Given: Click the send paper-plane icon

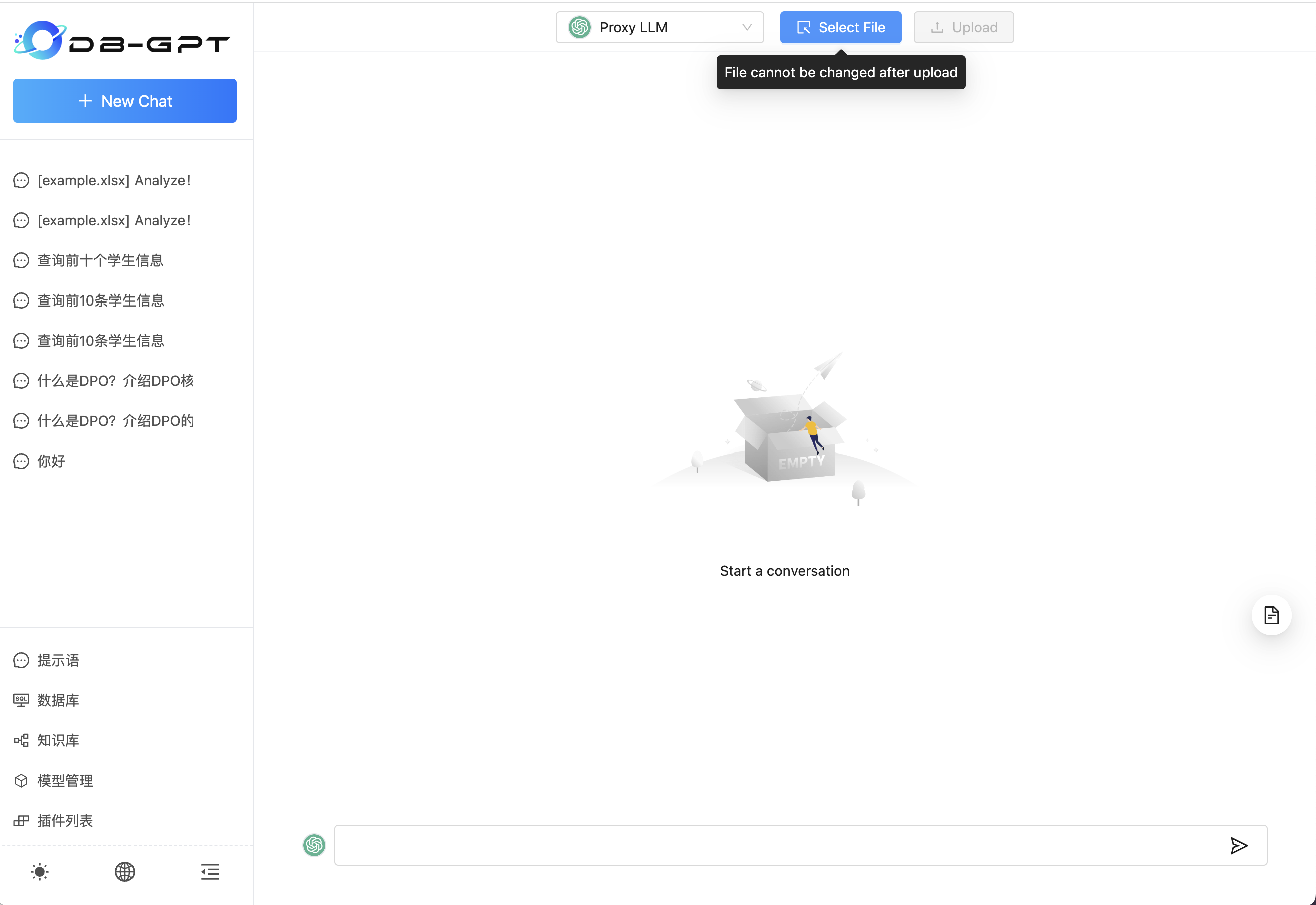Looking at the screenshot, I should click(x=1238, y=845).
